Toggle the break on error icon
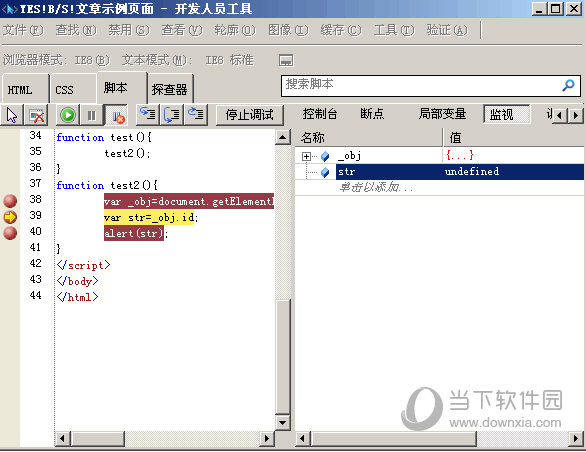This screenshot has height=452, width=586. (x=117, y=115)
